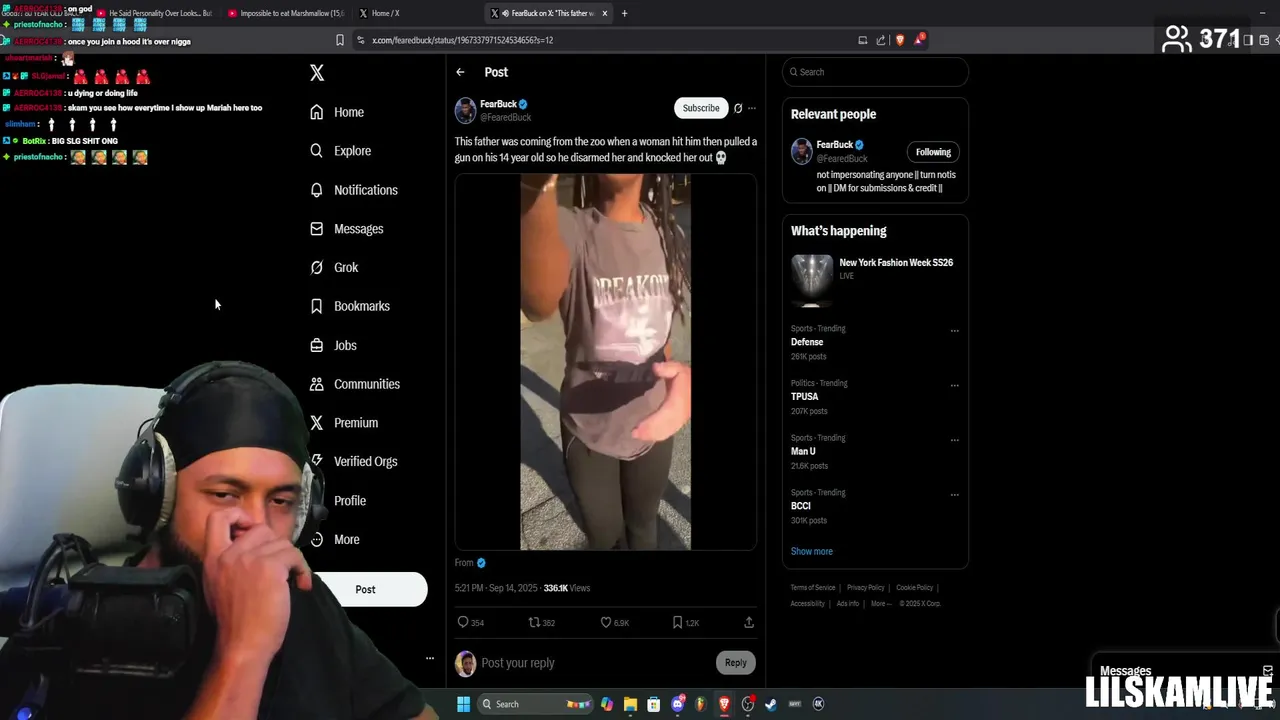Viewport: 1280px width, 720px height.
Task: Click the X logo in sidebar
Action: click(x=317, y=73)
